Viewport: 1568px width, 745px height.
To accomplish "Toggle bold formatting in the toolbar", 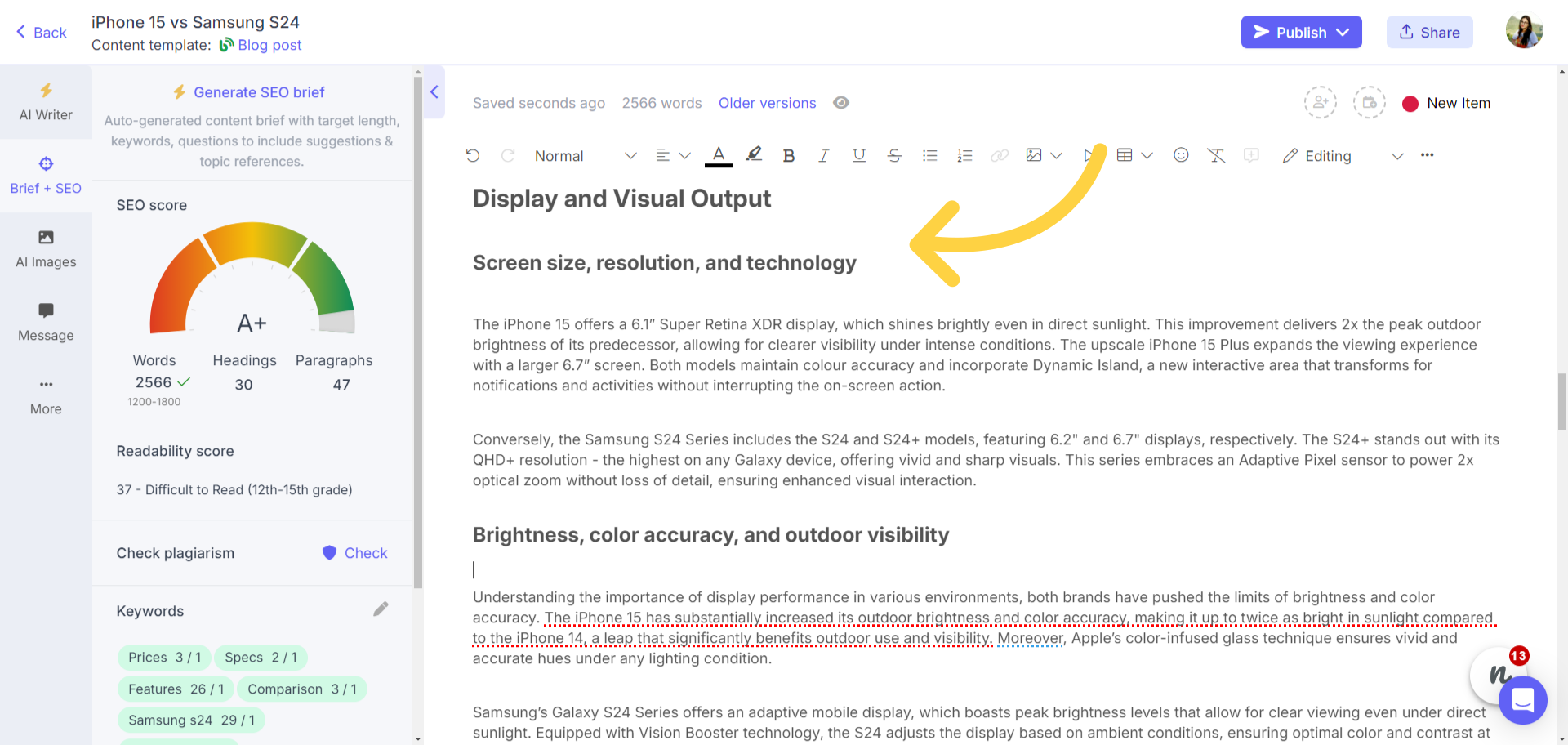I will pyautogui.click(x=788, y=155).
